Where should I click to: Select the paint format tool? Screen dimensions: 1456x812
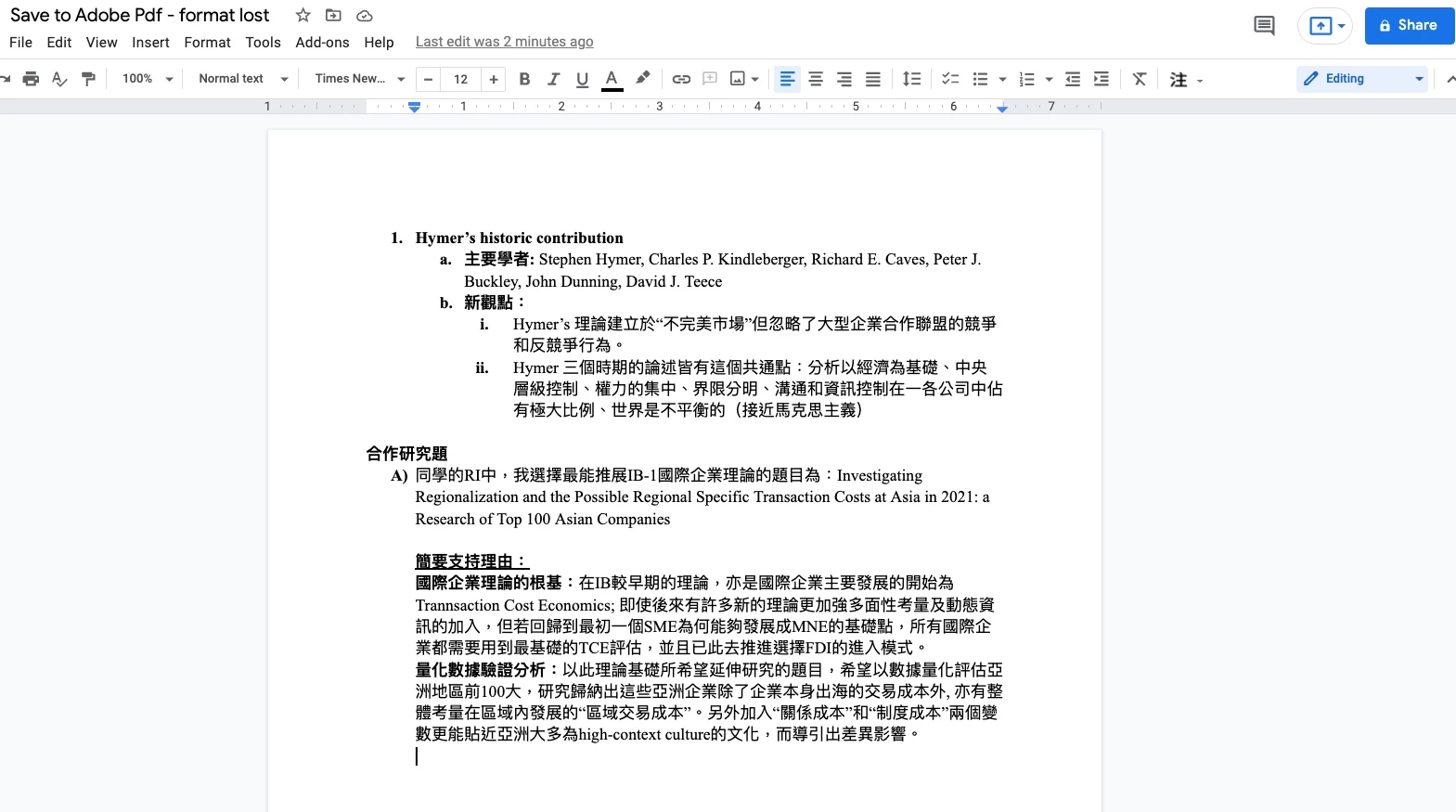[x=89, y=79]
